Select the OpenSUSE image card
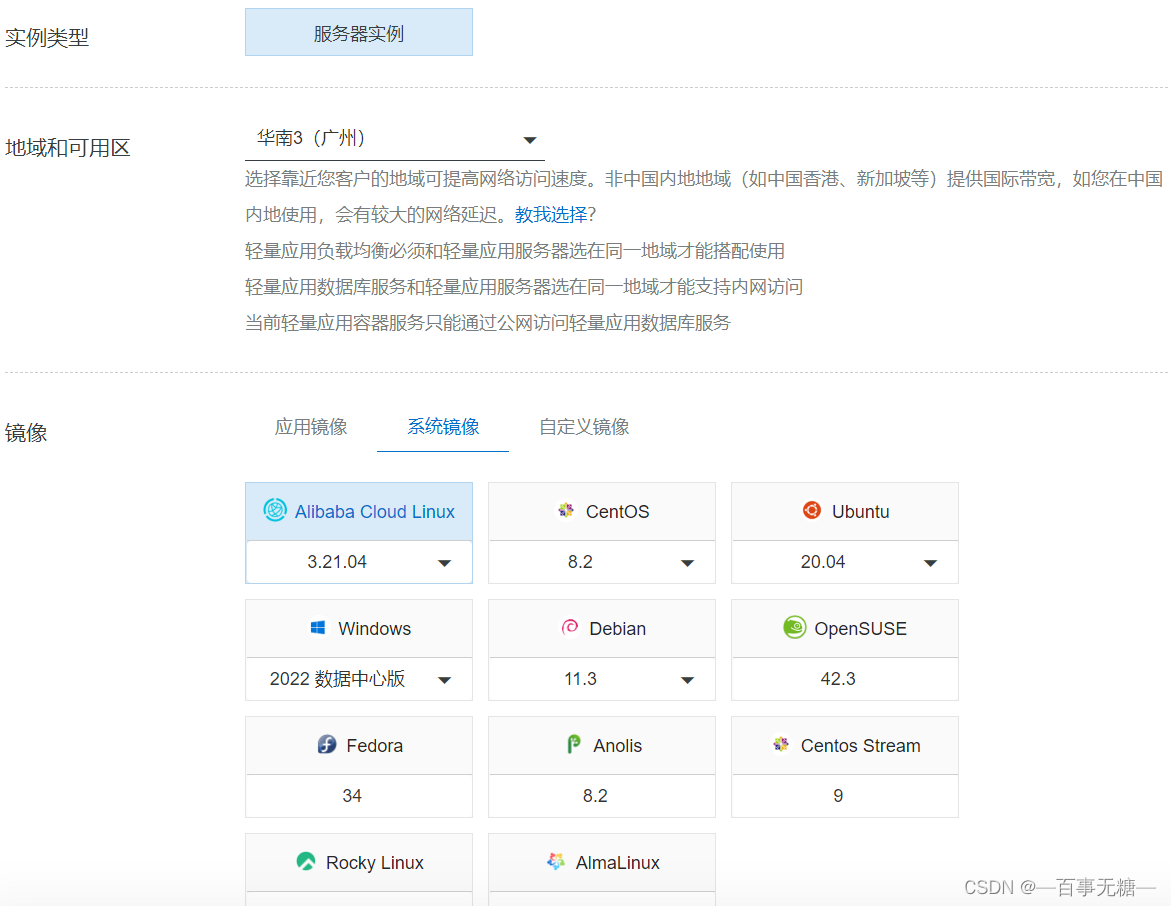The height and width of the screenshot is (906, 1171). (x=845, y=628)
